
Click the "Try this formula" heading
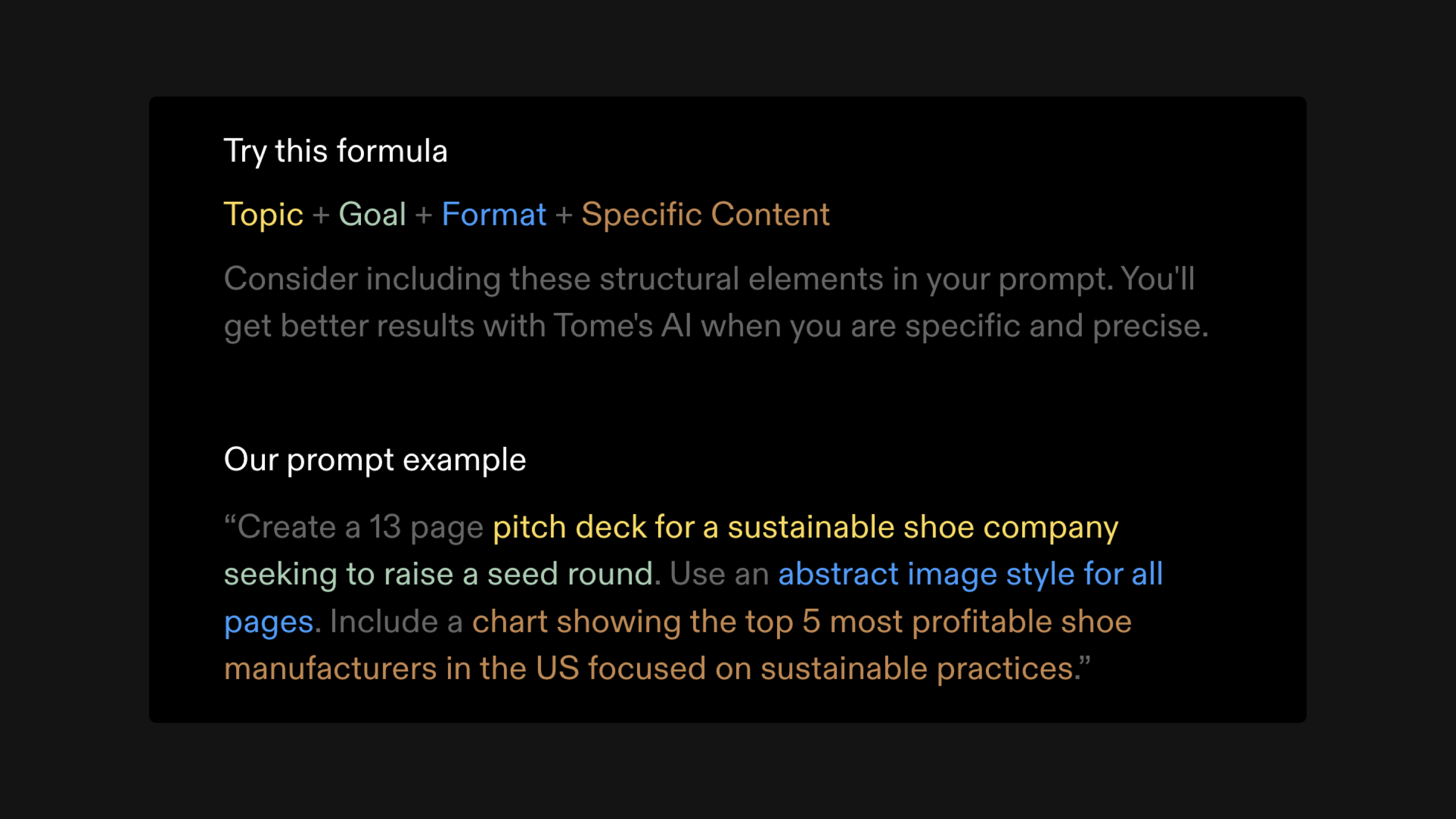[336, 152]
